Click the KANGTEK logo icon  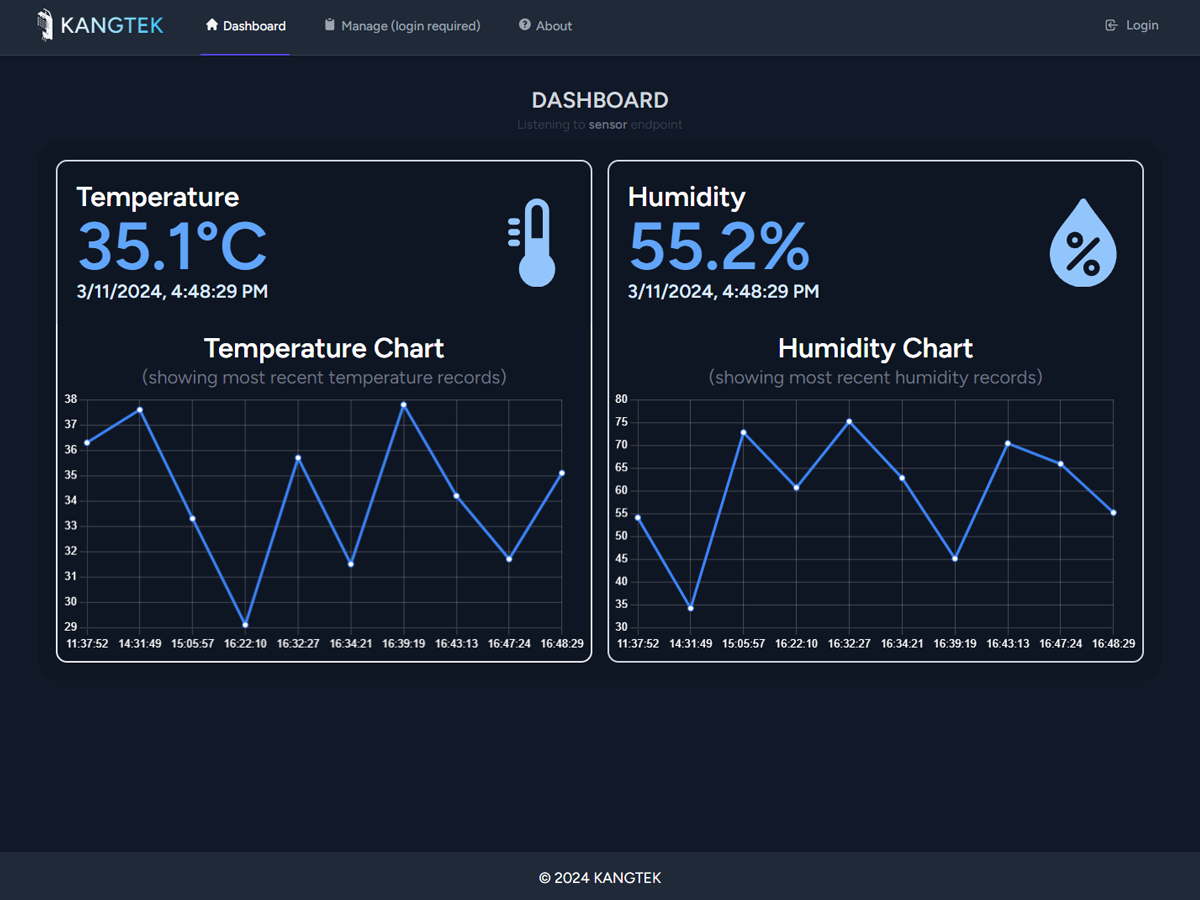tap(45, 25)
